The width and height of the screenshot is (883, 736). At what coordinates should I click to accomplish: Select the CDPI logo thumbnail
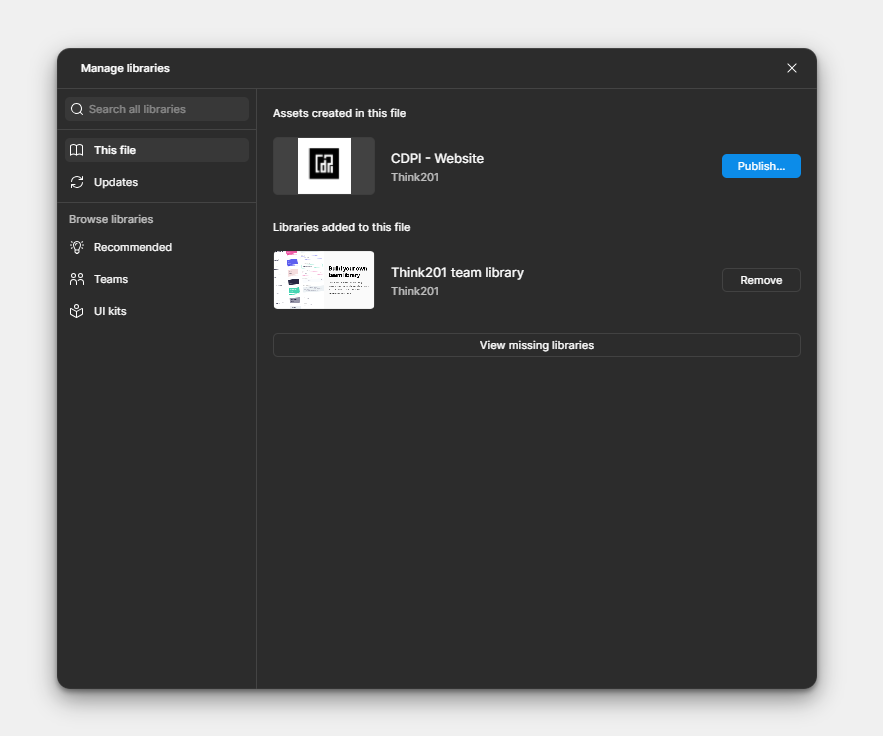[x=324, y=166]
